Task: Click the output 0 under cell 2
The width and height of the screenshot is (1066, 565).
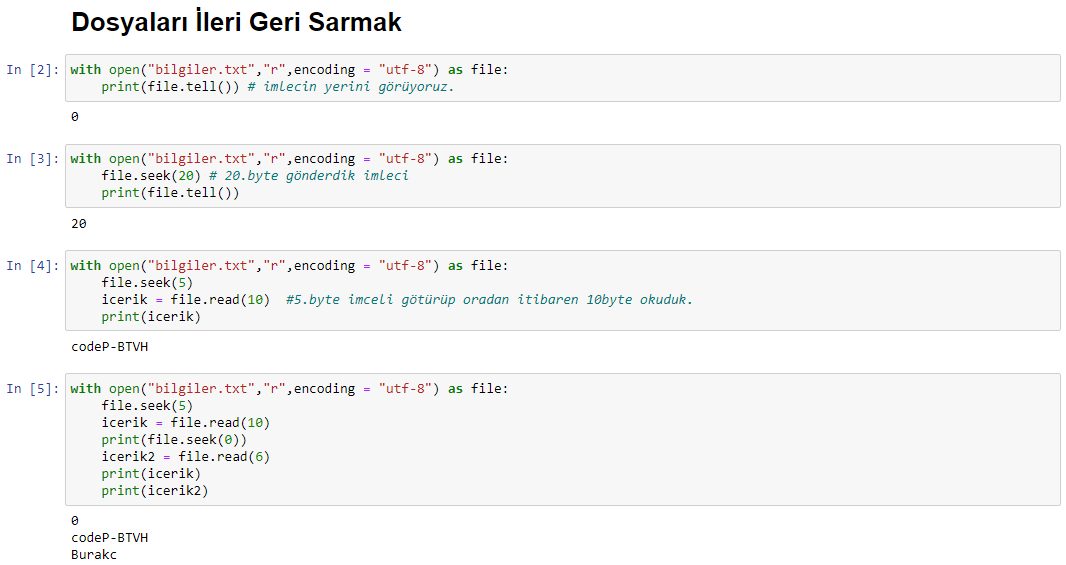Action: click(x=75, y=117)
